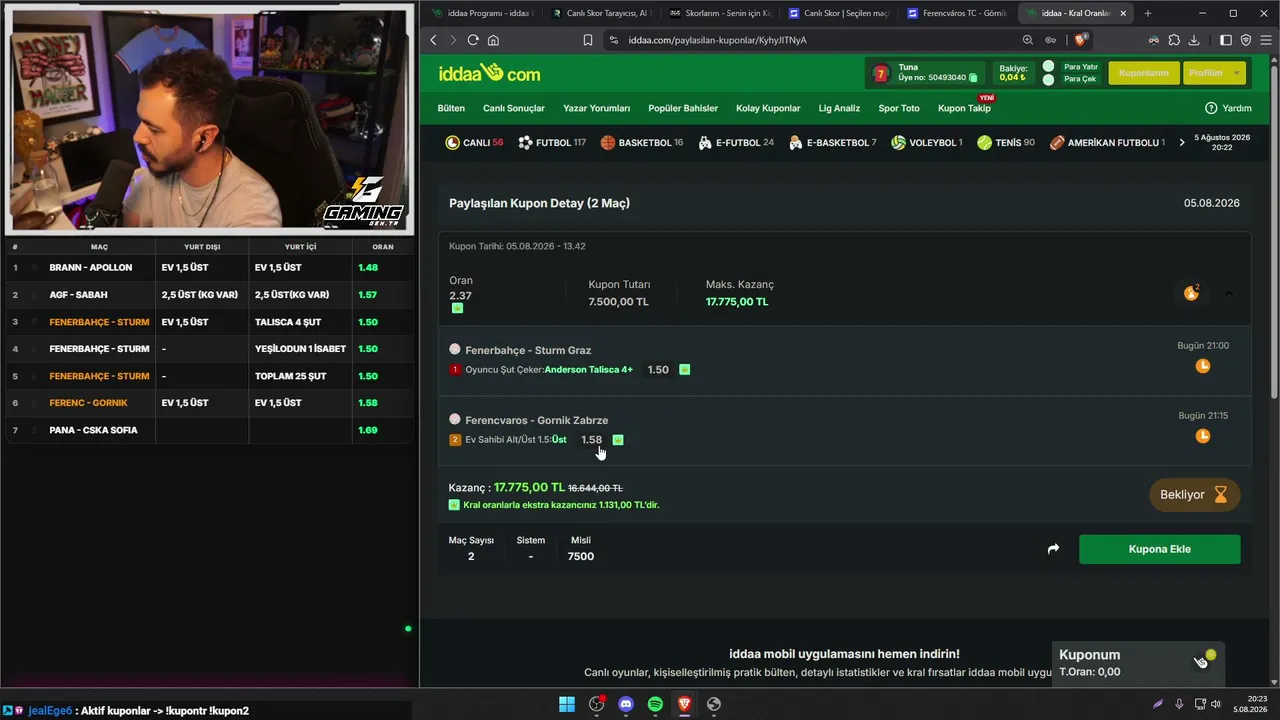Expand the Kuponum floating panel
Screen dimensions: 1280x720
pos(1138,662)
